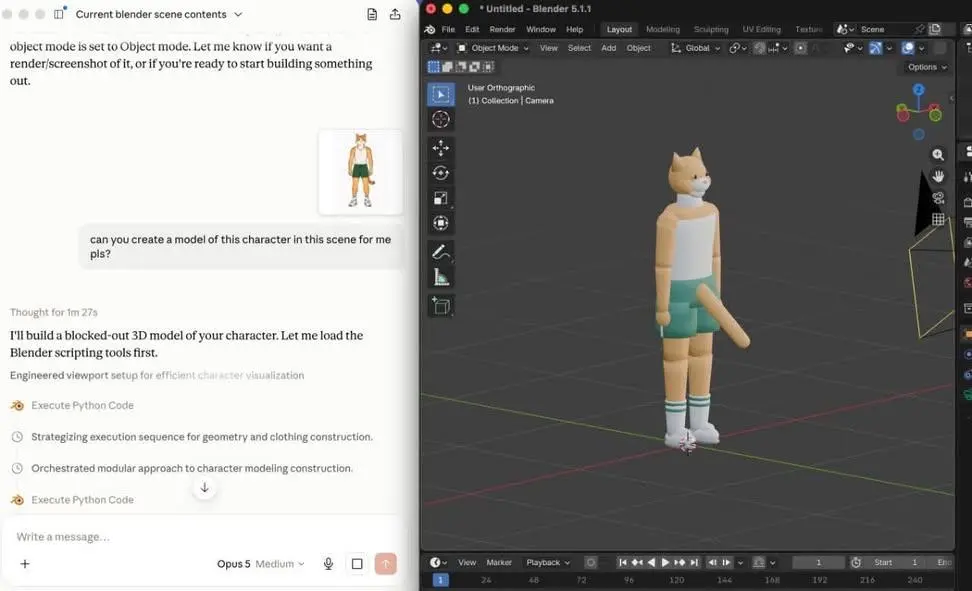Image resolution: width=972 pixels, height=591 pixels.
Task: Click the send message button
Action: 386,564
